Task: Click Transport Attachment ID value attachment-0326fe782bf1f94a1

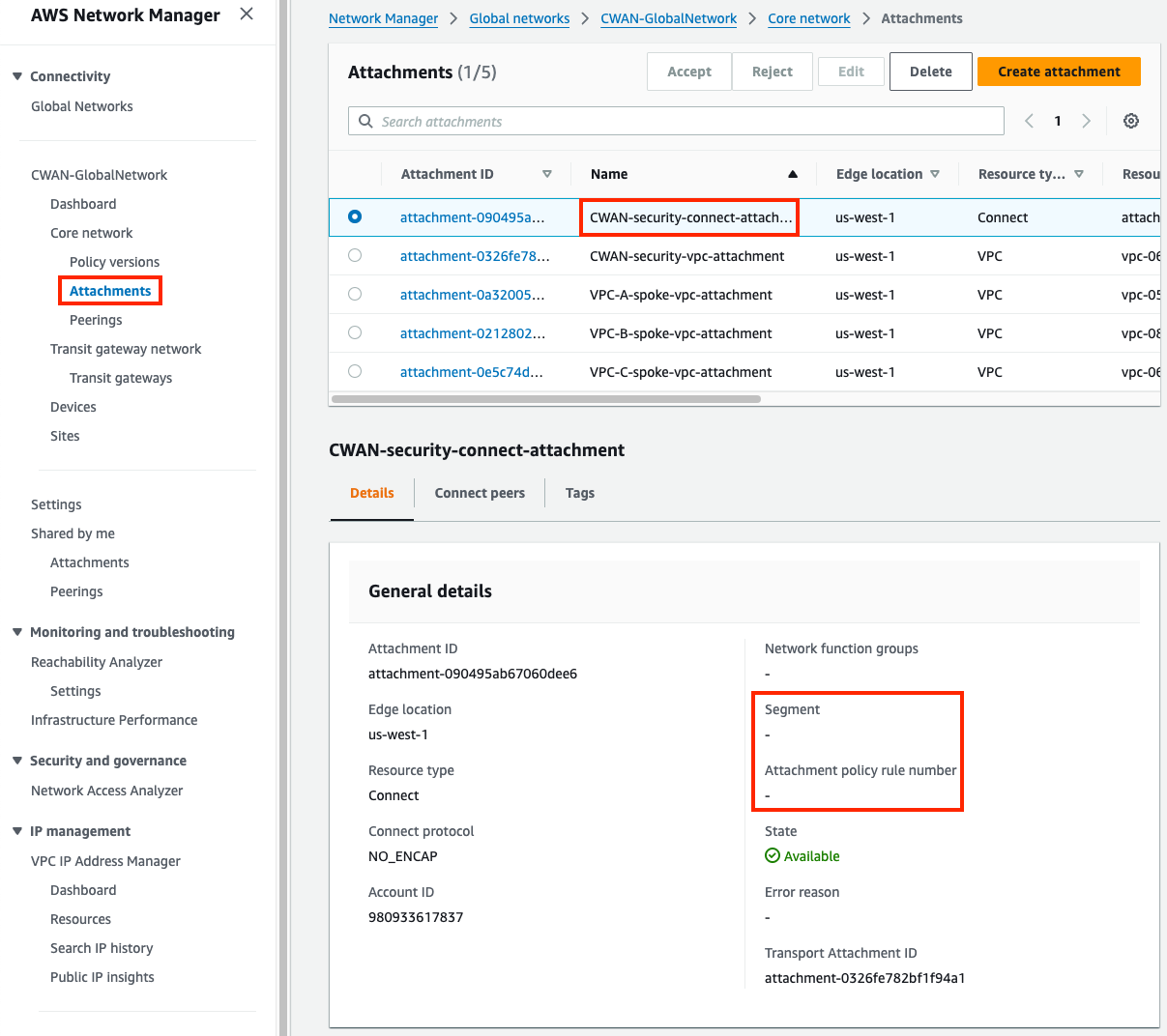Action: point(864,978)
